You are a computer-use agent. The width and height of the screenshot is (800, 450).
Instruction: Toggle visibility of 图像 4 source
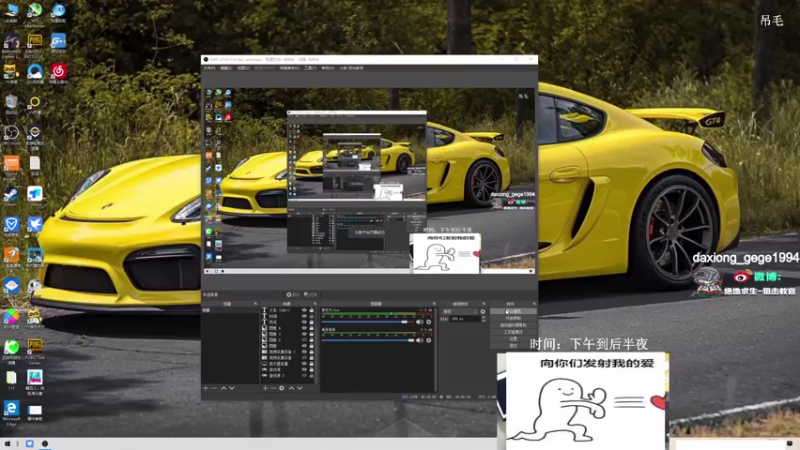304,328
